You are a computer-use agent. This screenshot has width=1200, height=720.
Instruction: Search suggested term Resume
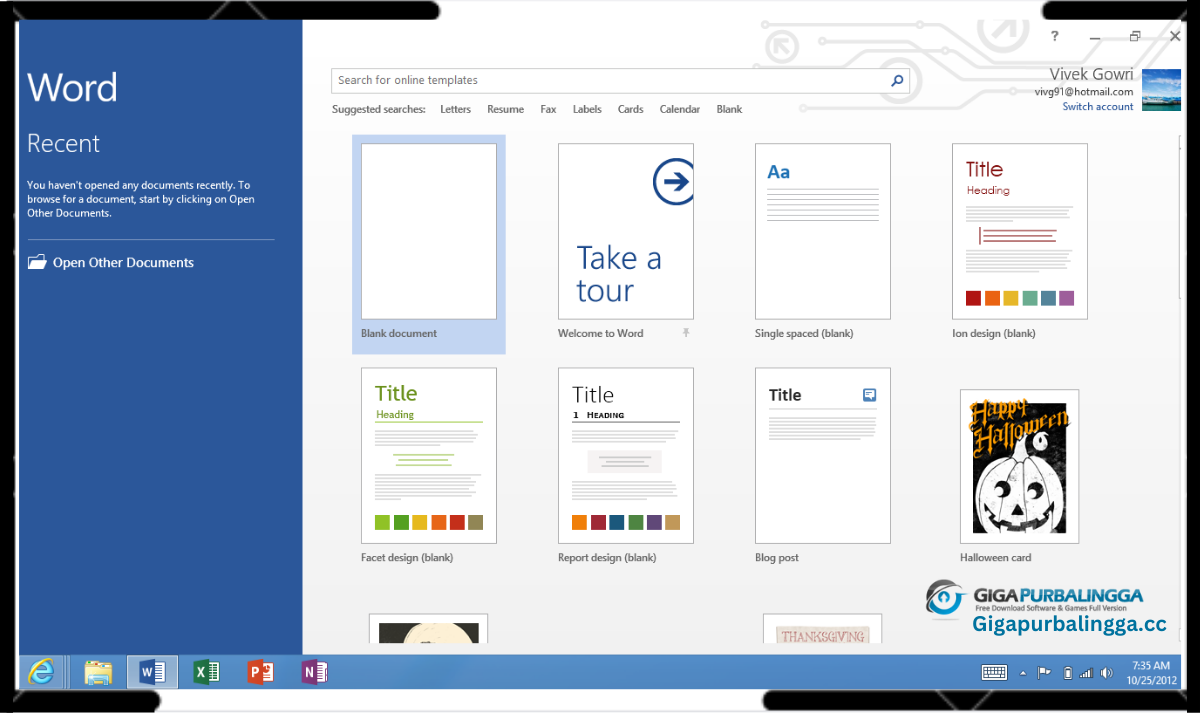point(505,109)
